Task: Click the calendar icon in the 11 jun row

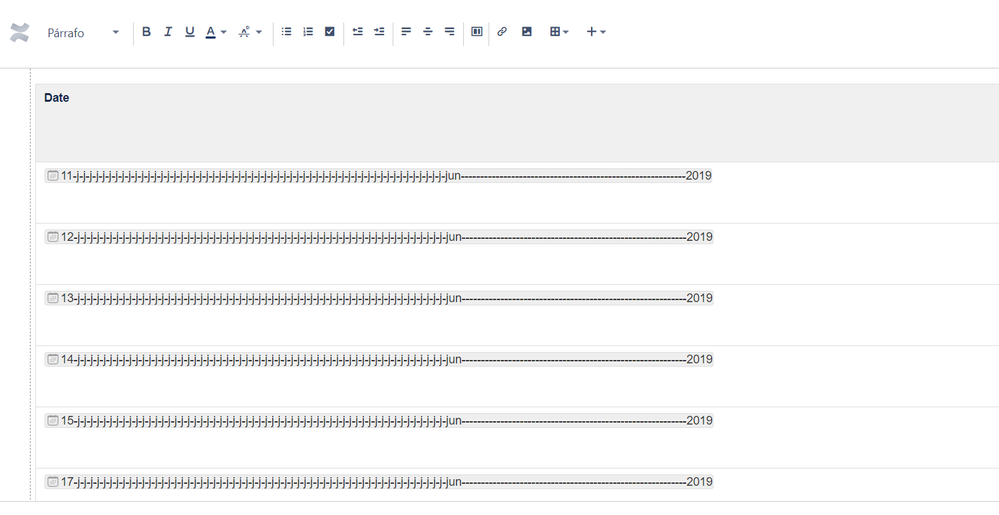Action: [53, 176]
